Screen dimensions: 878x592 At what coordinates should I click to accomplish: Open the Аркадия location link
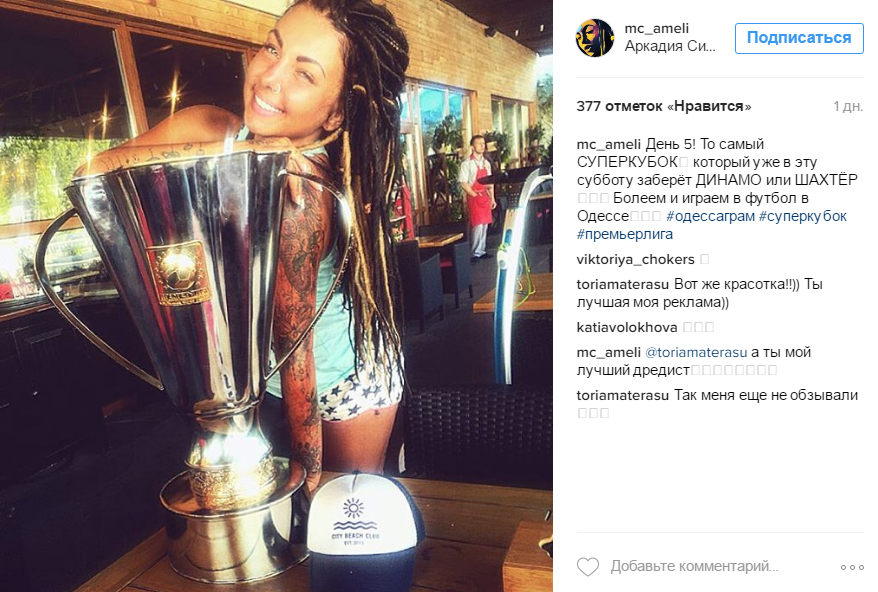pyautogui.click(x=670, y=46)
